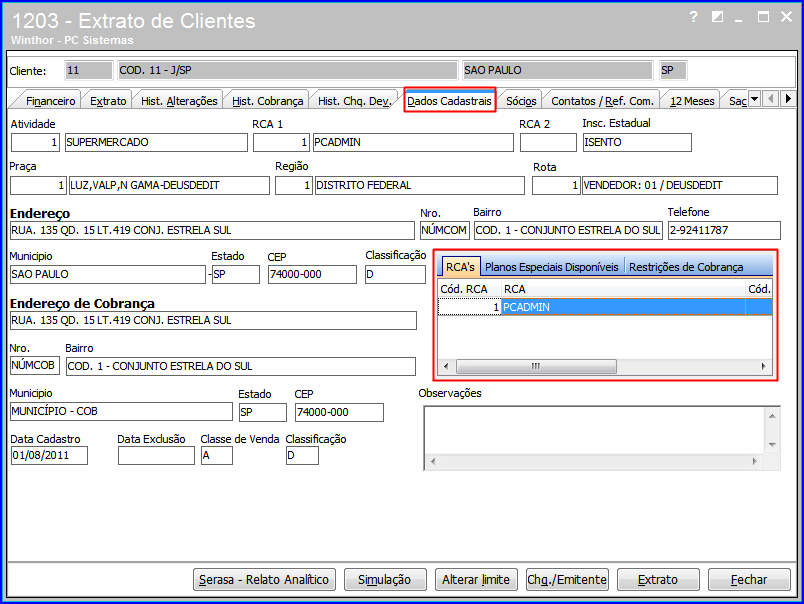Click the Atividade field SUPERMERCADO
Viewport: 804px width, 604px height.
point(156,142)
